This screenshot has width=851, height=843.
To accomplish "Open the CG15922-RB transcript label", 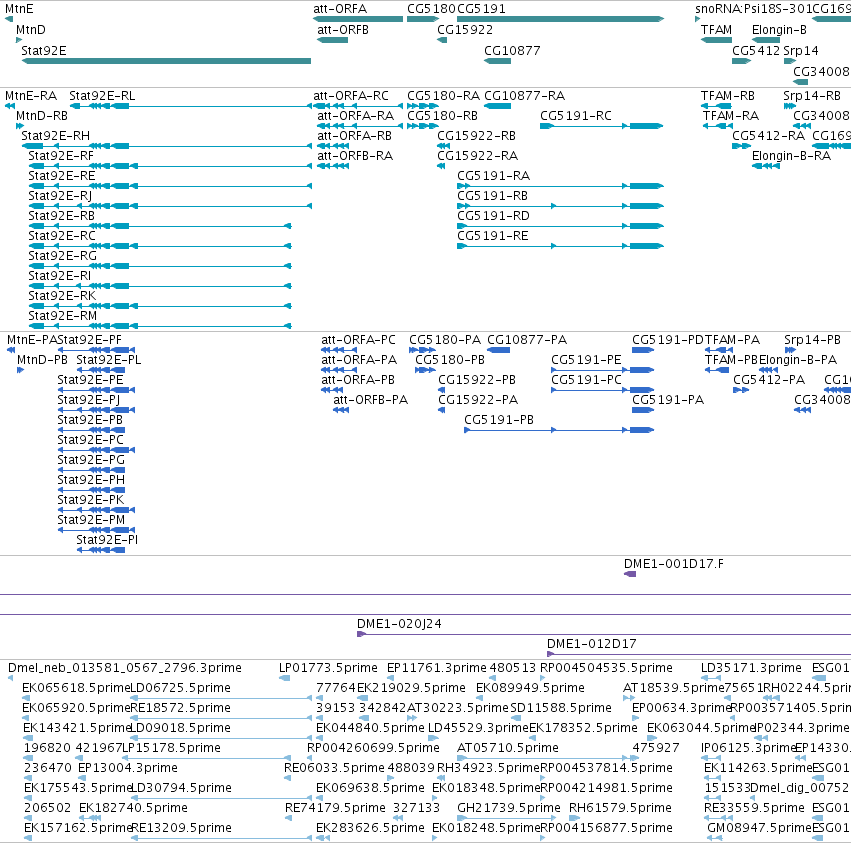I will [x=477, y=136].
